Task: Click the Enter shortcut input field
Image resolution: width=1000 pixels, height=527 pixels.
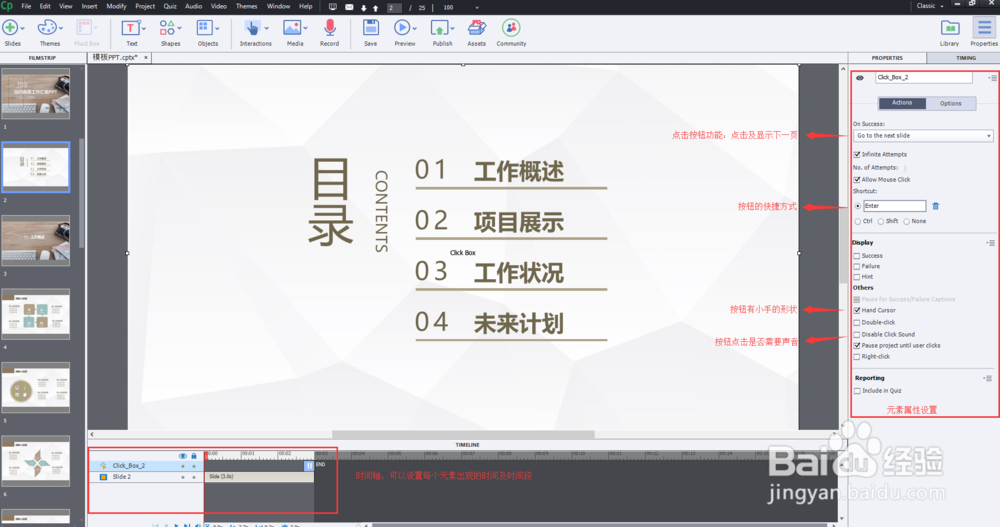Action: click(x=894, y=206)
